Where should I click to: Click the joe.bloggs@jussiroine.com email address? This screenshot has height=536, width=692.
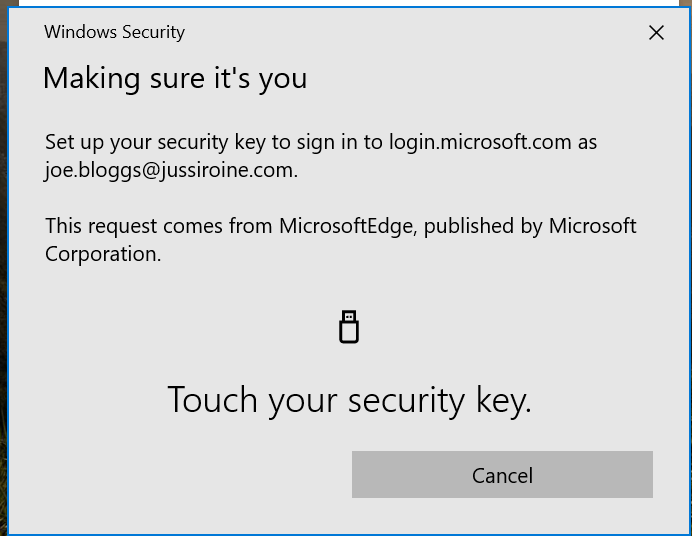171,170
